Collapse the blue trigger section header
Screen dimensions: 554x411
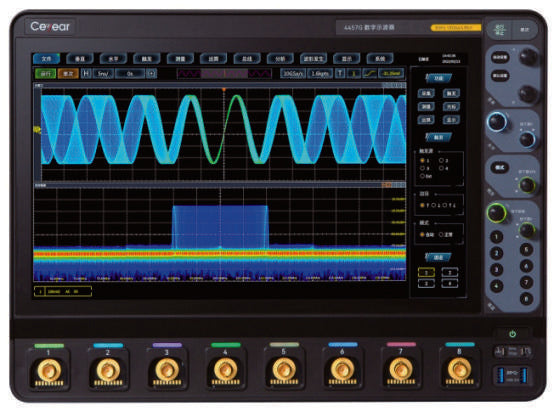438,137
